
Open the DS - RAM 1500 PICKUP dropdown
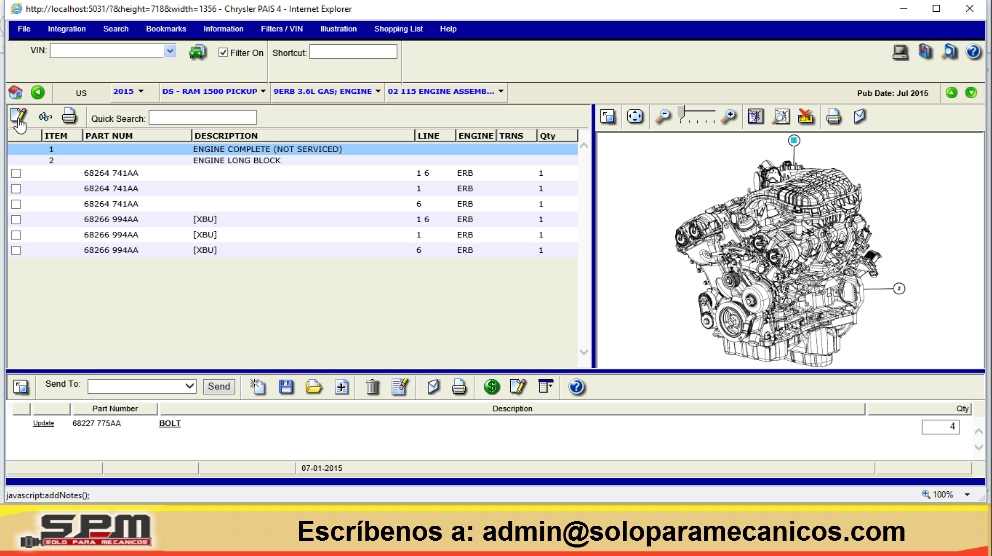click(214, 92)
